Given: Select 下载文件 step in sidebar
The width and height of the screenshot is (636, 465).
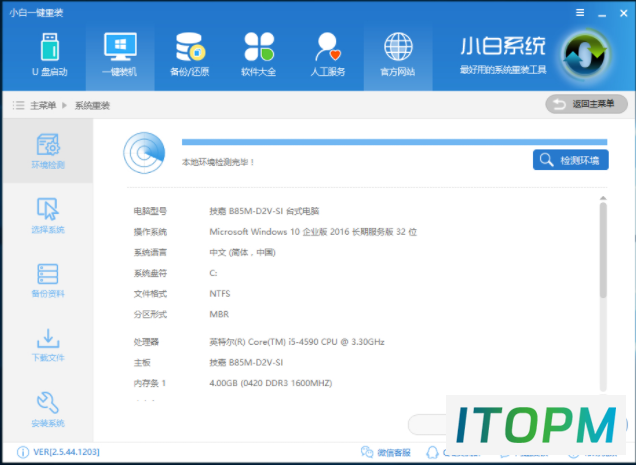Looking at the screenshot, I should pos(48,344).
